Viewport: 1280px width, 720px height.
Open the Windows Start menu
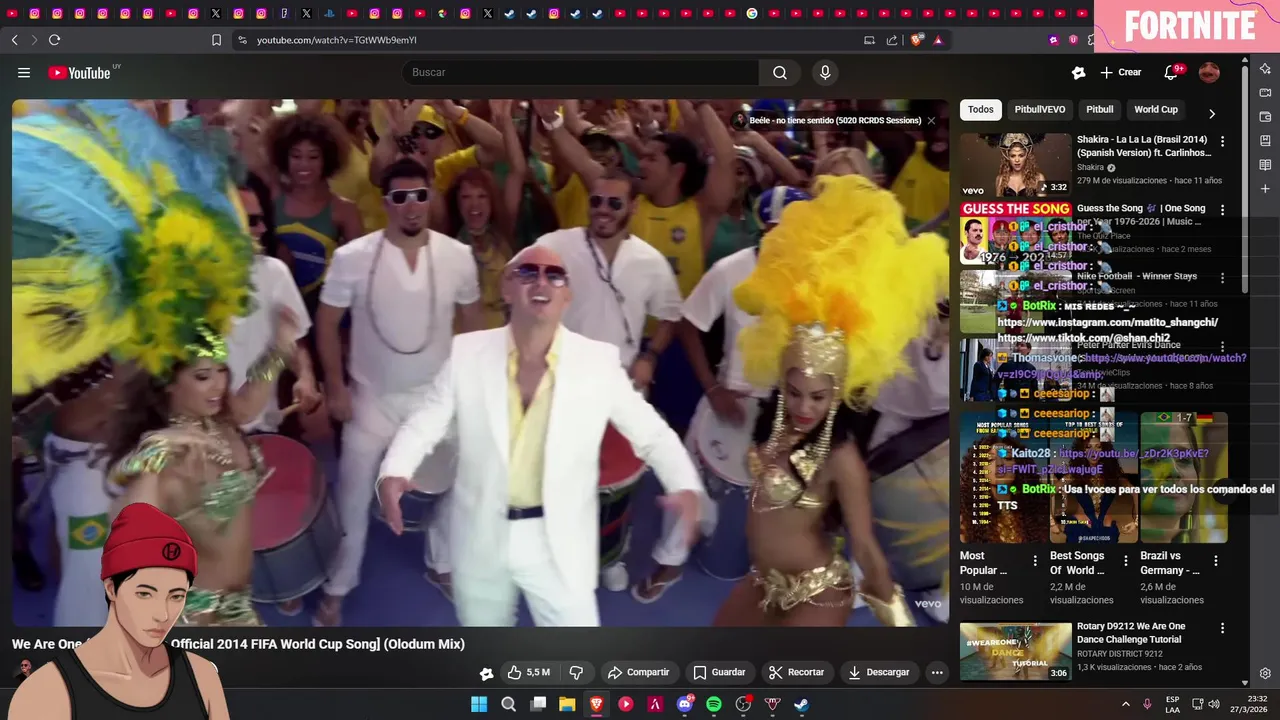[479, 704]
